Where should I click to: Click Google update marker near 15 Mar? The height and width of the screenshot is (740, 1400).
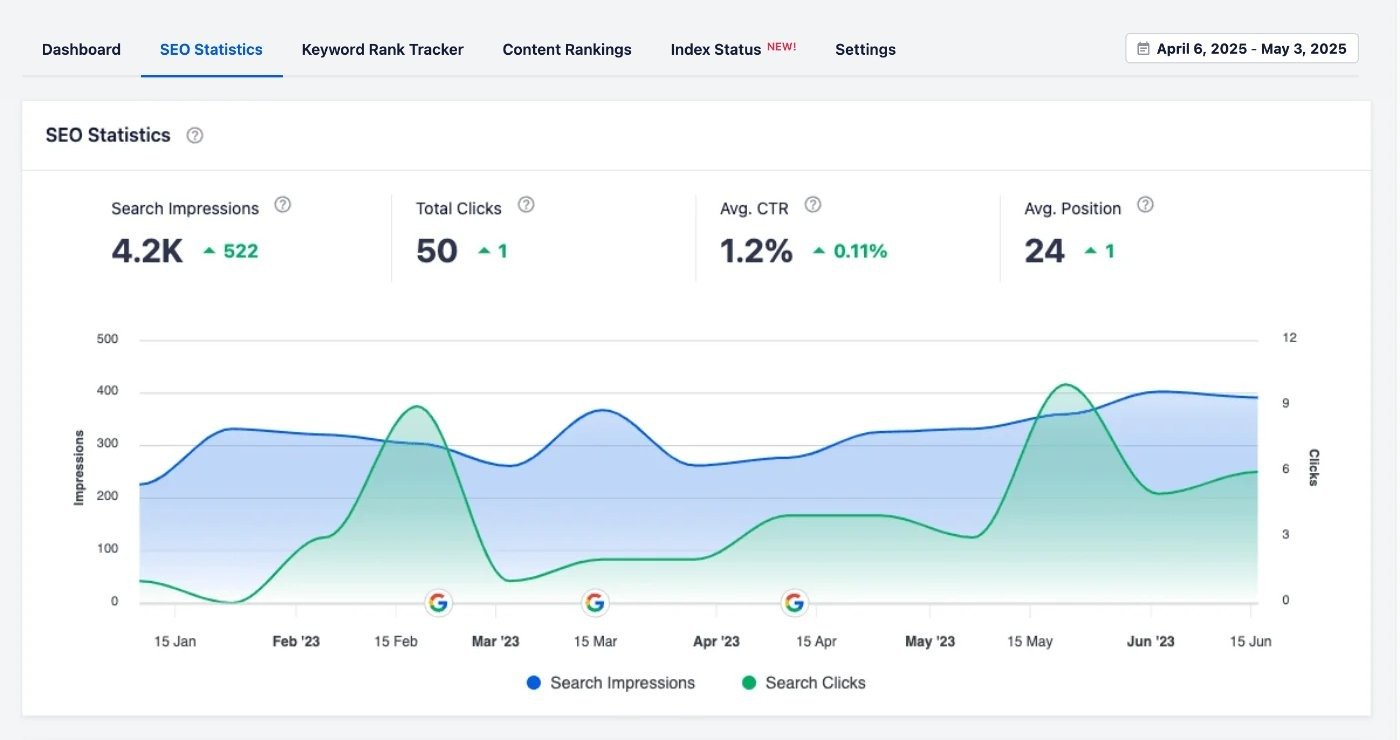595,603
